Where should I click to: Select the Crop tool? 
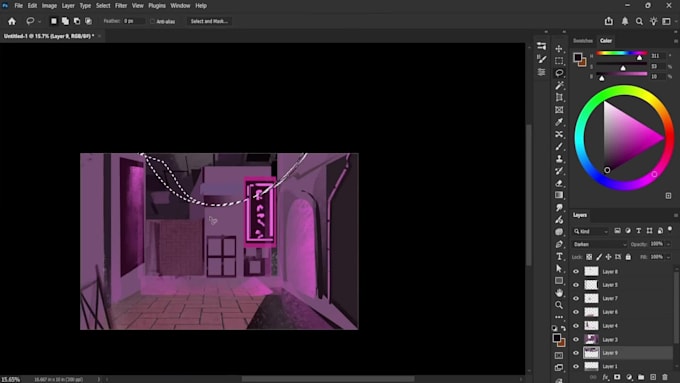coord(559,97)
